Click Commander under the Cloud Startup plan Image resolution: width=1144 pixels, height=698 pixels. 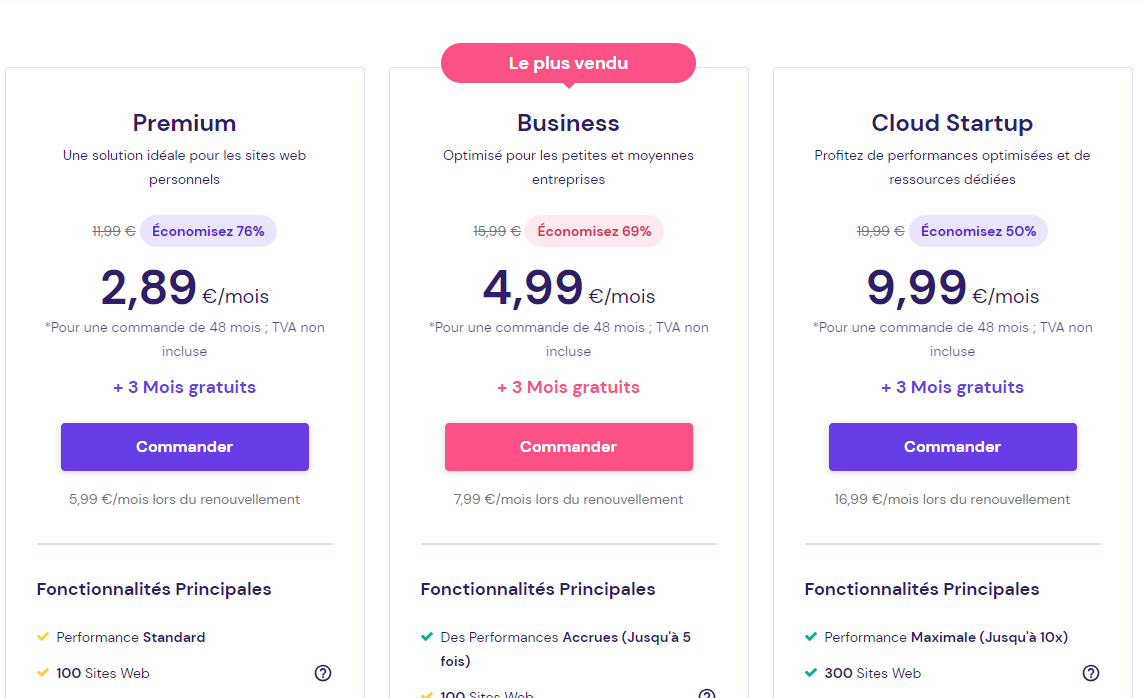[952, 446]
